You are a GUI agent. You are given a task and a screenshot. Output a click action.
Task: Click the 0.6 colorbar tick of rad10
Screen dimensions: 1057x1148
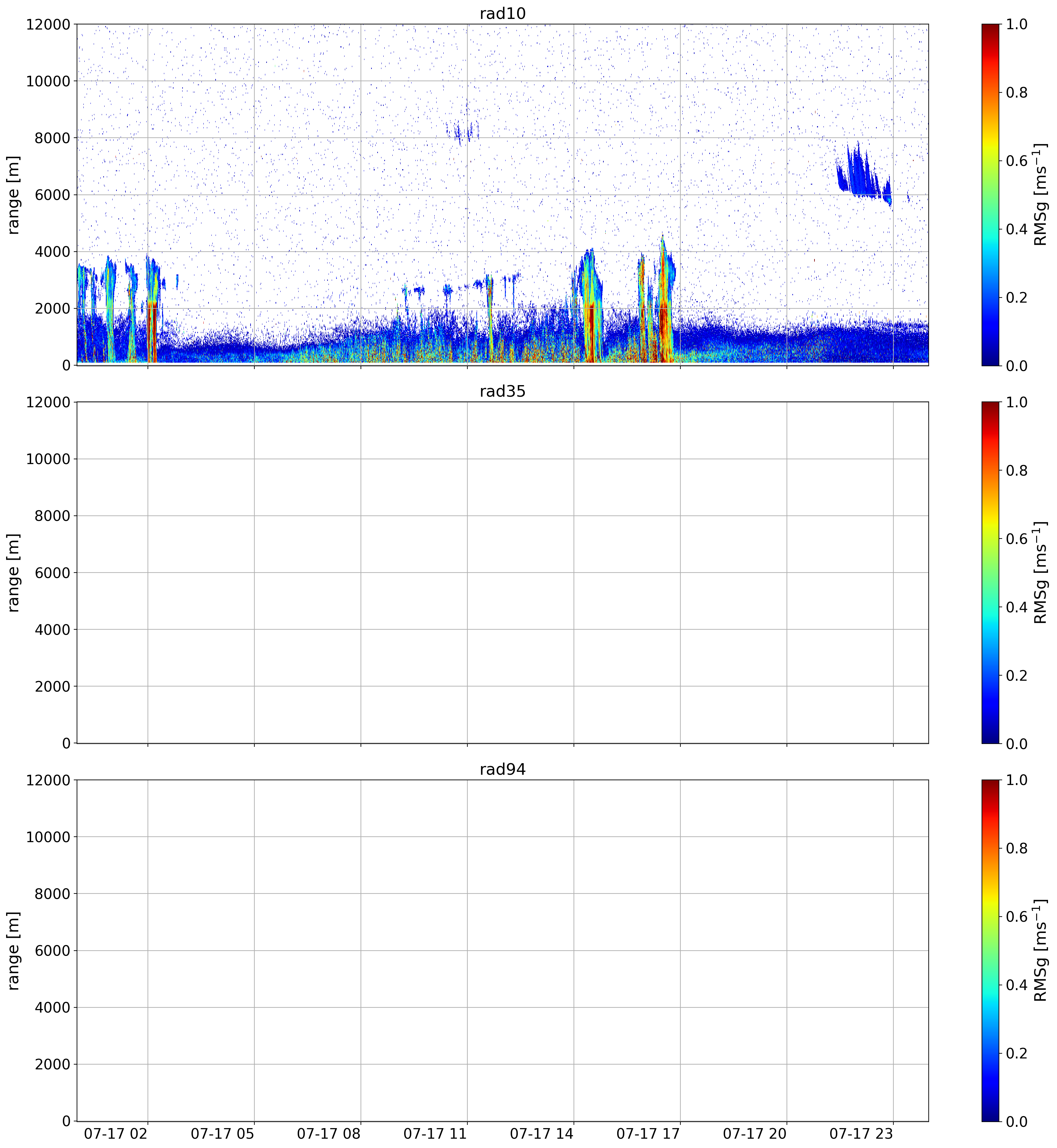coord(1017,161)
